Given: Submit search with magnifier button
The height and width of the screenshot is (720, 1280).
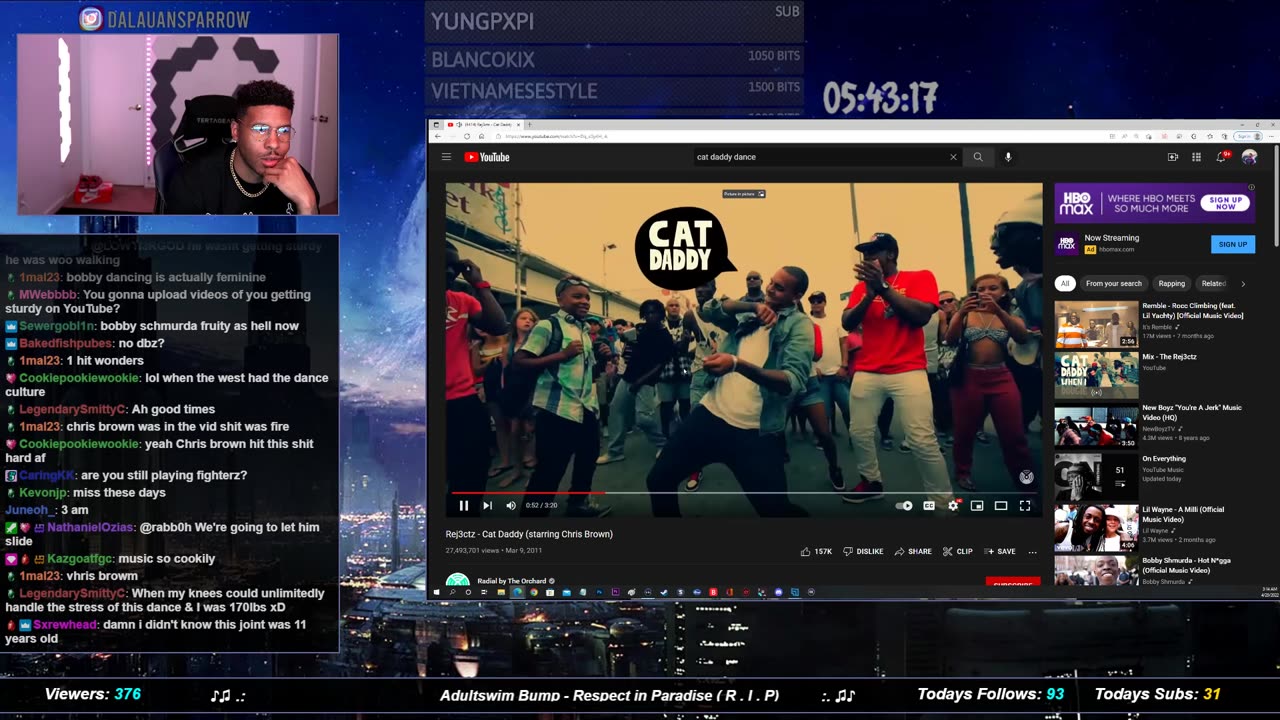Looking at the screenshot, I should click(x=978, y=157).
